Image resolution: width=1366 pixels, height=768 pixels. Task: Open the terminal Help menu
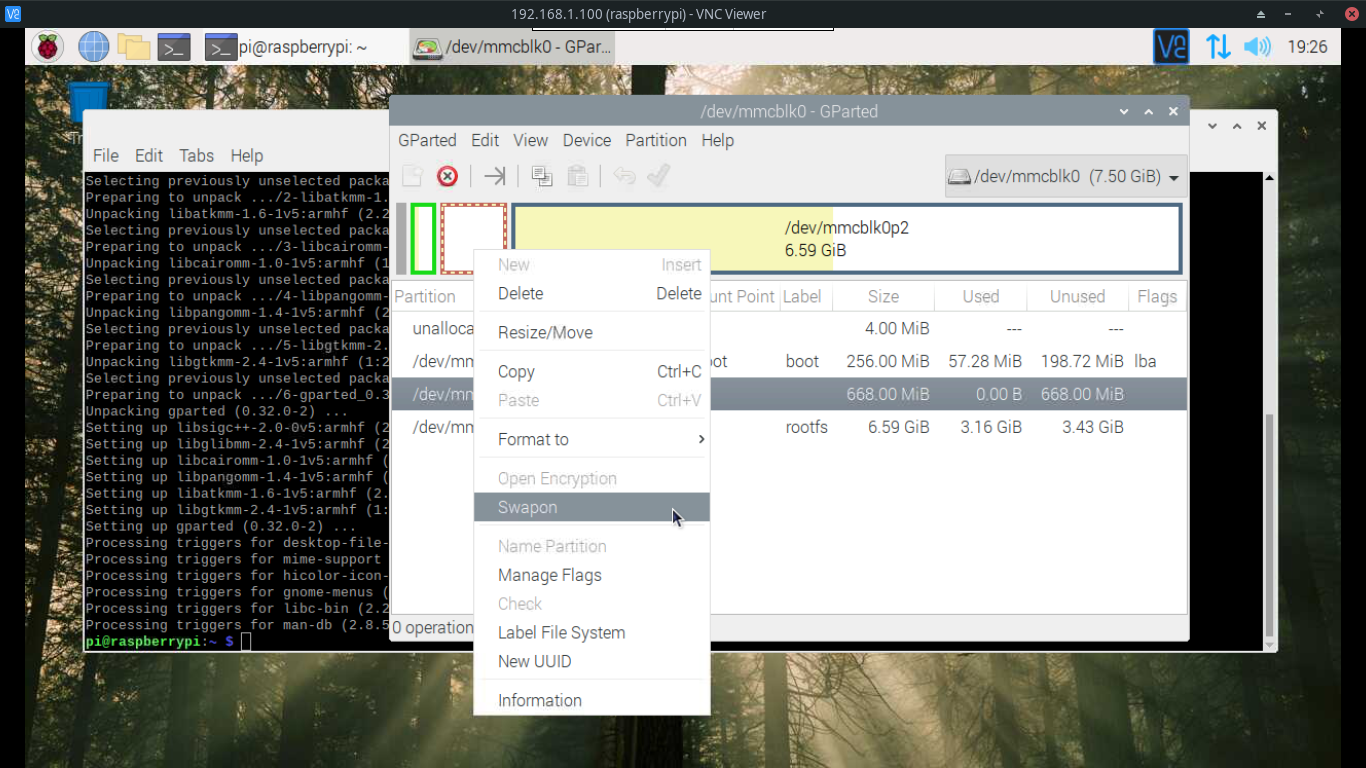point(247,155)
